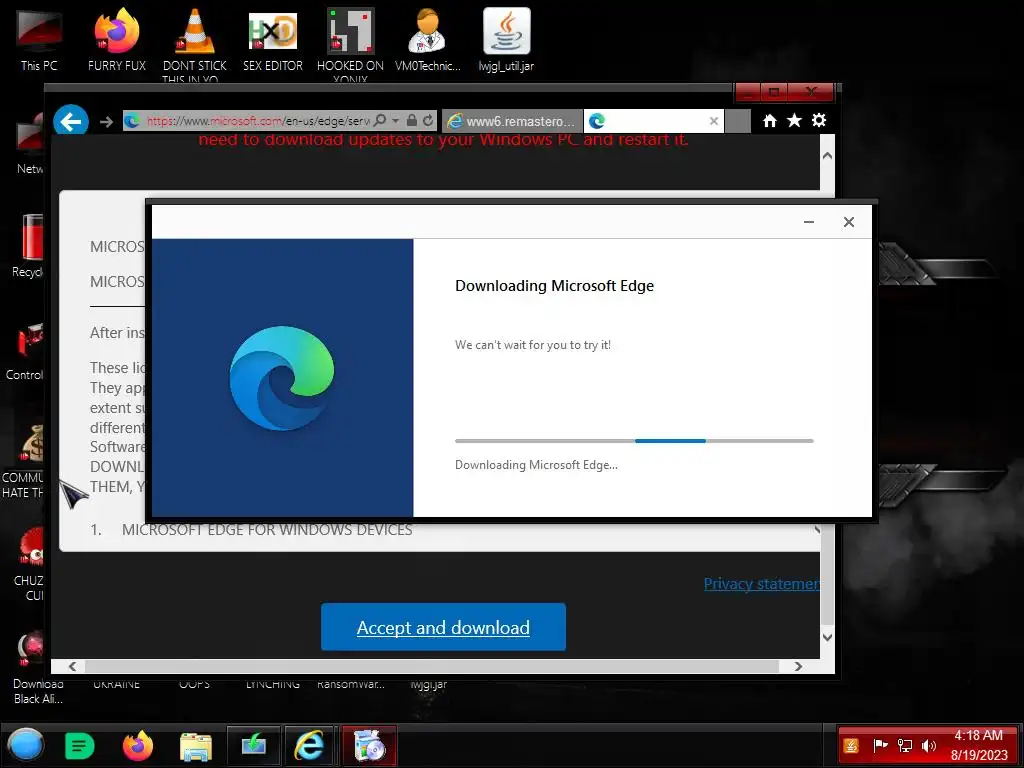This screenshot has width=1024, height=768.
Task: Open the setup disc installer taskbar item
Action: 368,745
